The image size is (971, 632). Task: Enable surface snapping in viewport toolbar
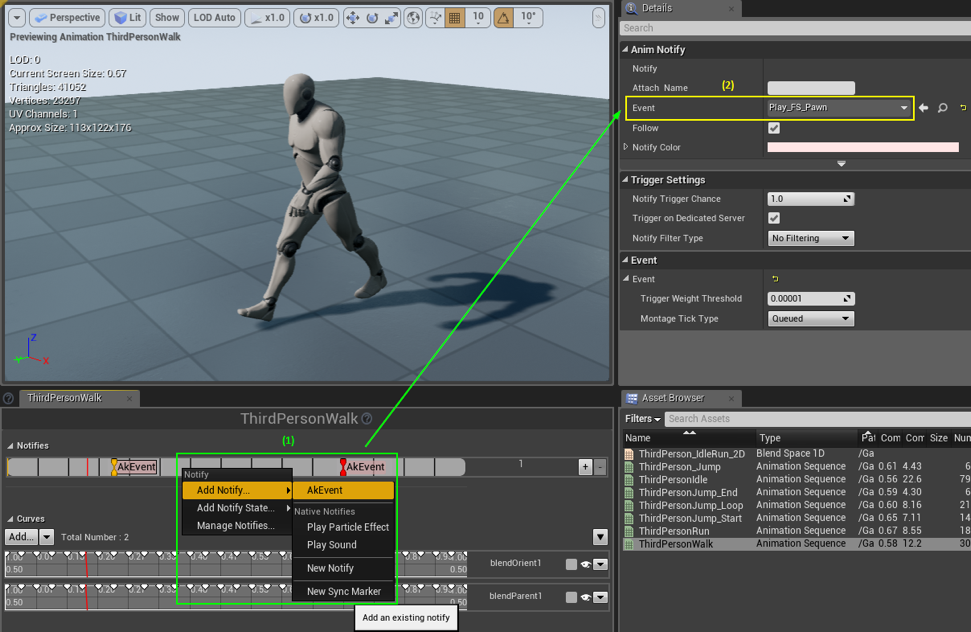click(x=436, y=17)
